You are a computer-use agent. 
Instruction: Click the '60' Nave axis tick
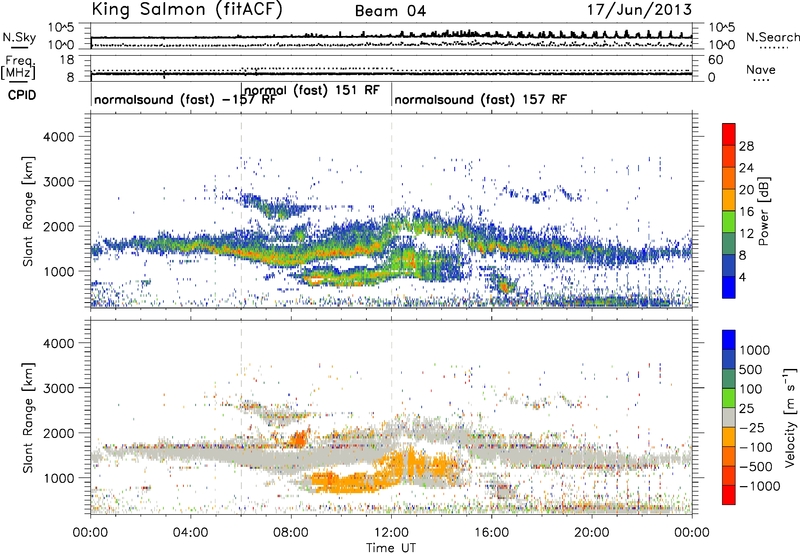[716, 60]
